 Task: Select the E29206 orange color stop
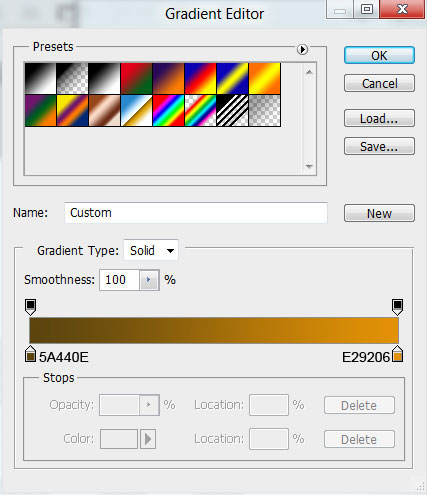click(x=397, y=354)
